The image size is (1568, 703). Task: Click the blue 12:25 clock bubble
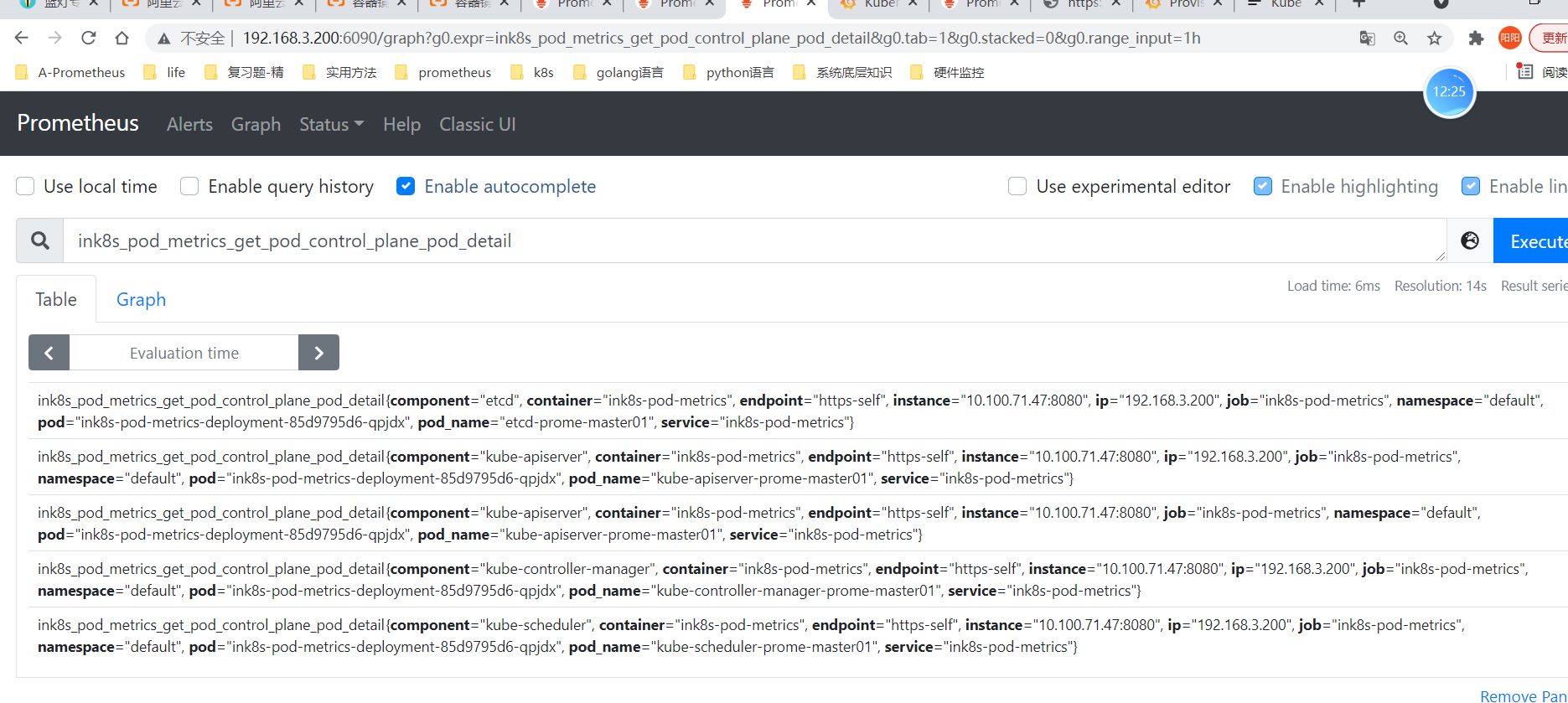click(x=1449, y=92)
